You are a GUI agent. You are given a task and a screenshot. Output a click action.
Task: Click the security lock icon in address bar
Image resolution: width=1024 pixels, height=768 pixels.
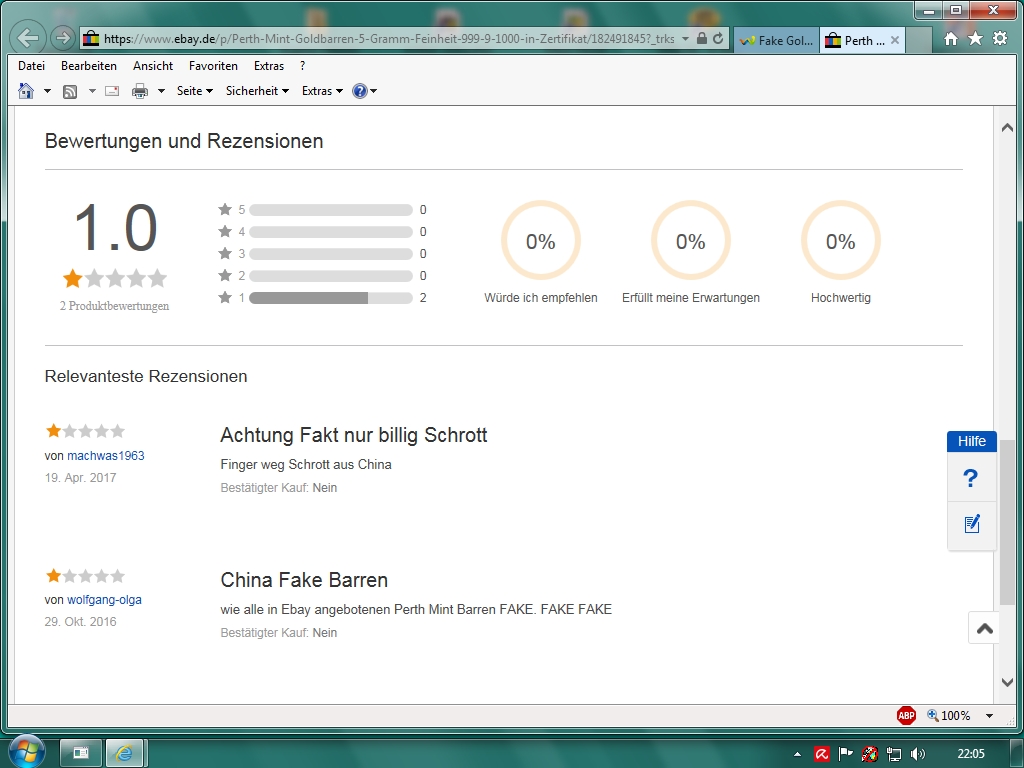pos(701,39)
